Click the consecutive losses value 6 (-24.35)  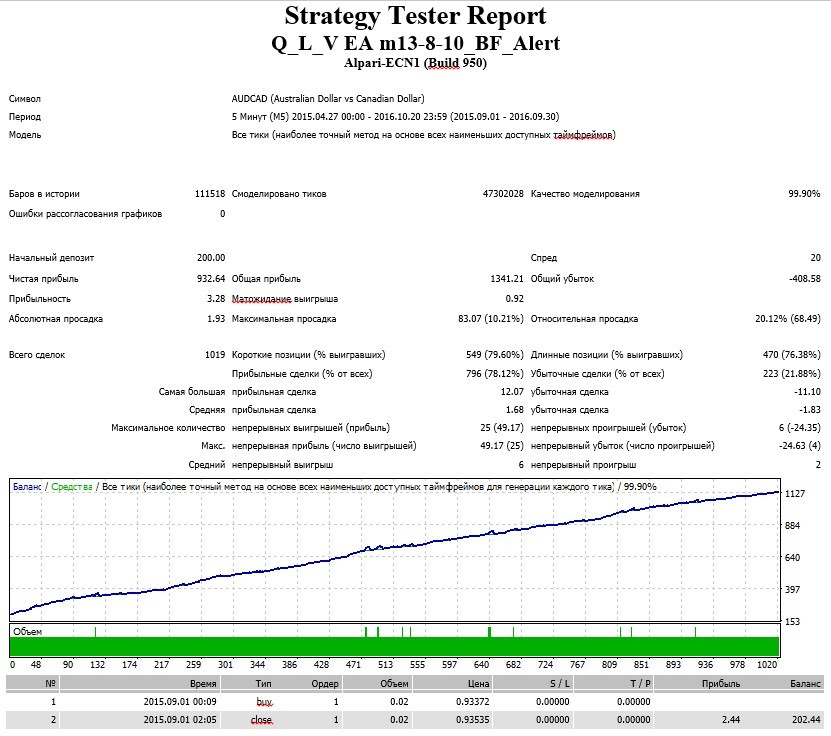[x=799, y=428]
